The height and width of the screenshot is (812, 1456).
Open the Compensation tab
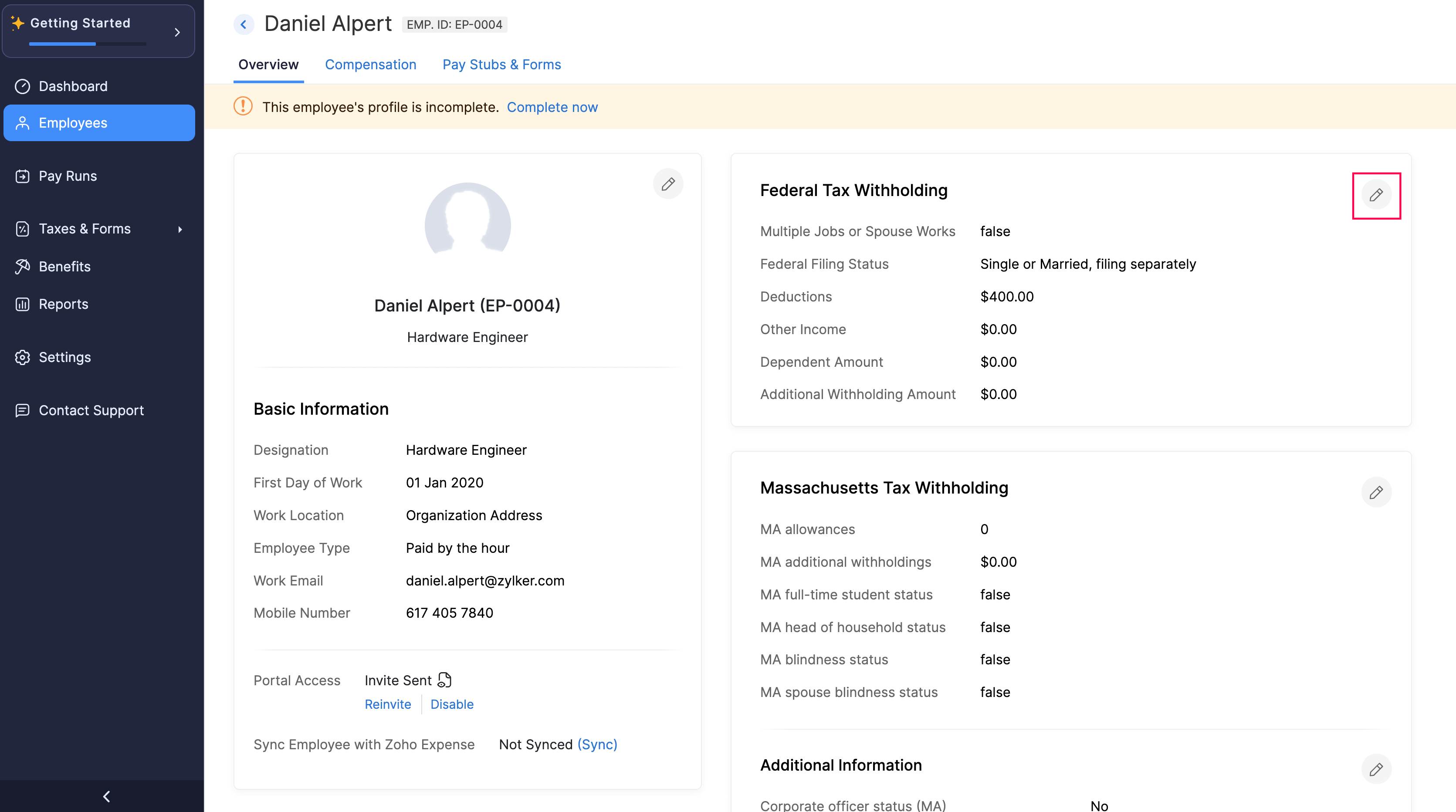click(x=371, y=63)
